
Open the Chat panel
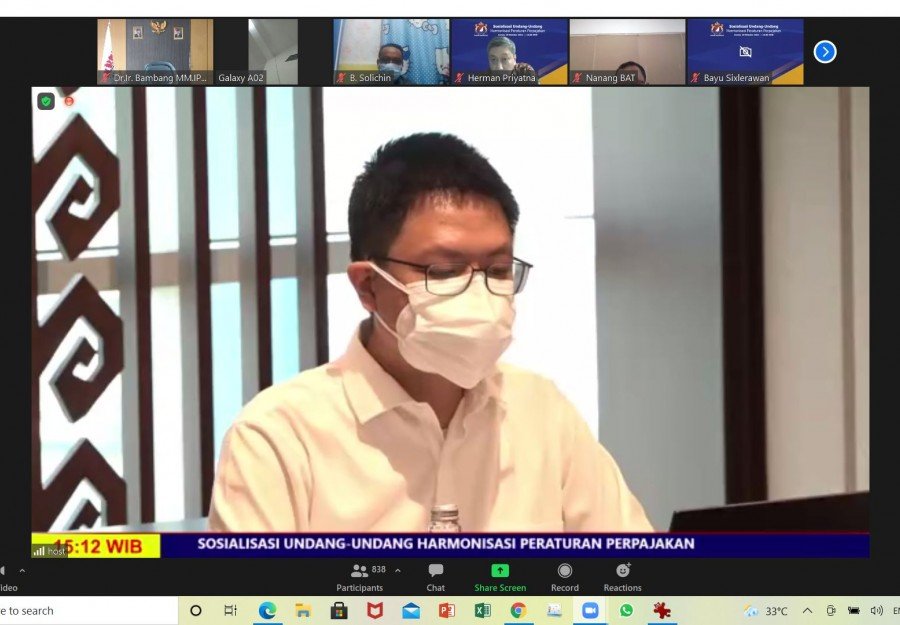[x=436, y=577]
